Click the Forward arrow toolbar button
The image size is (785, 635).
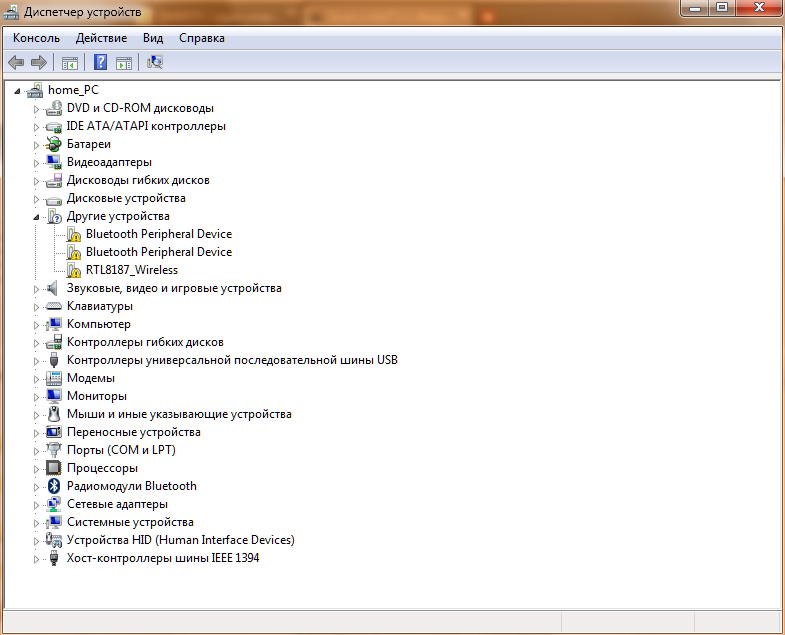coord(39,63)
